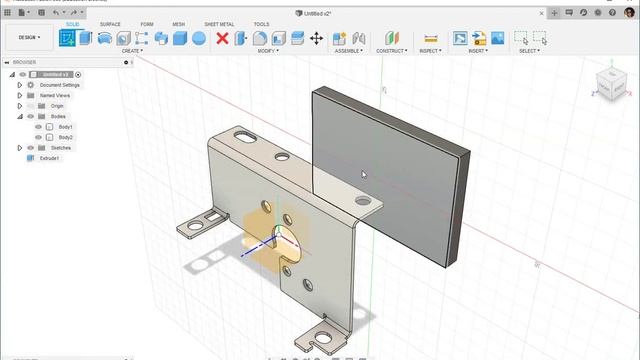The image size is (640, 360).
Task: Open the DESIGN workspace dropdown
Action: pyautogui.click(x=29, y=38)
